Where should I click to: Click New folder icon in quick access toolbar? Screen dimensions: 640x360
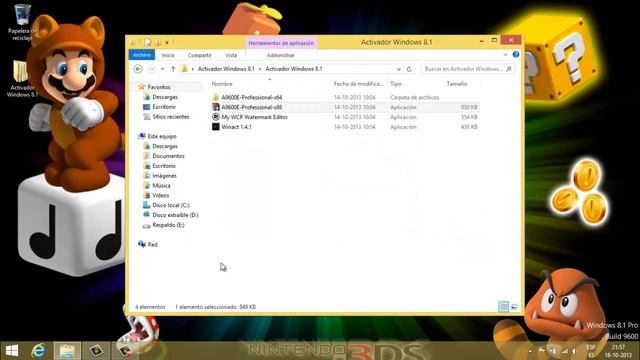click(158, 42)
